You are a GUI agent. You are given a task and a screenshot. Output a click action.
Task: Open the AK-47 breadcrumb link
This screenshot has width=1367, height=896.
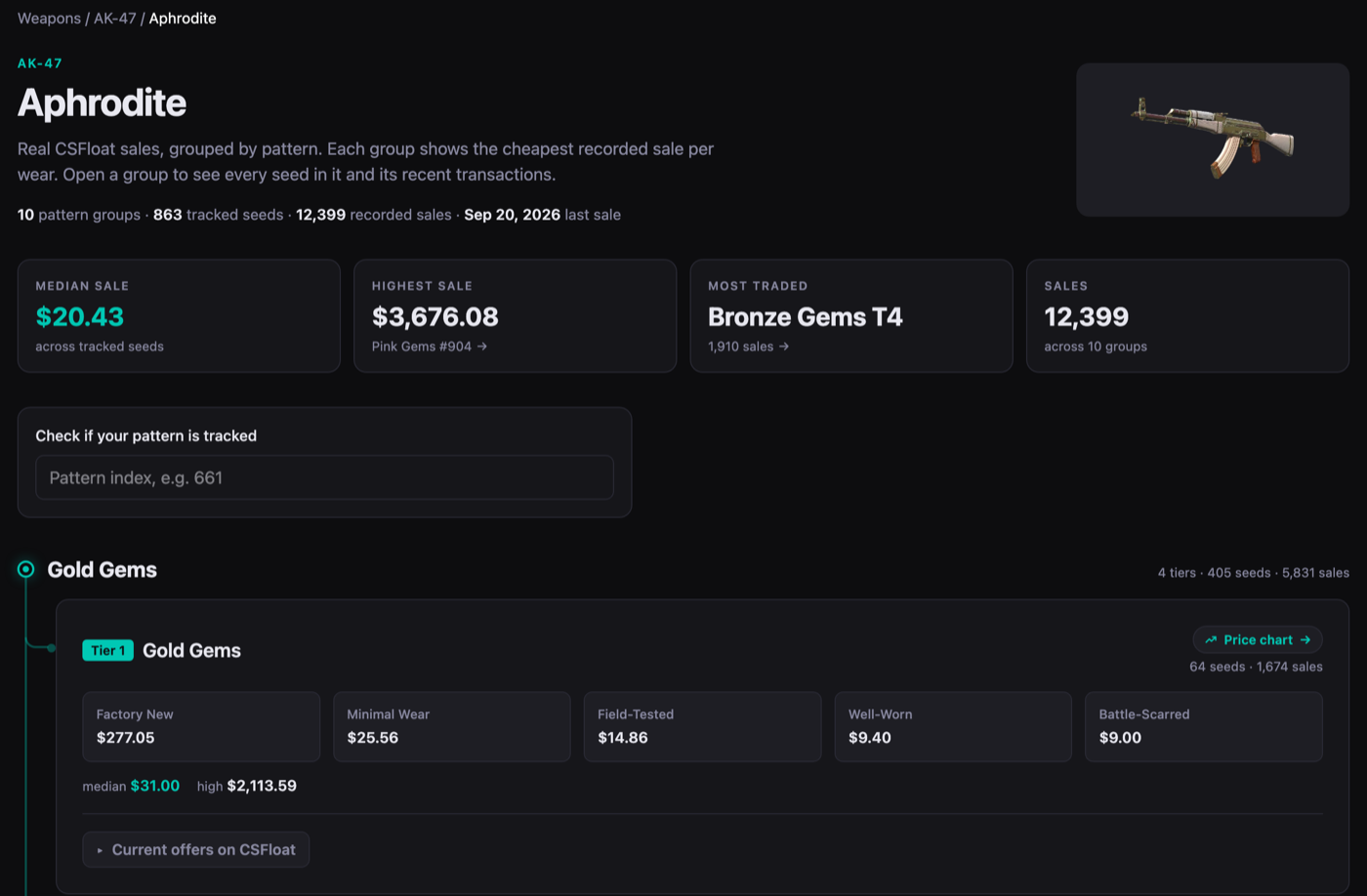(x=114, y=19)
